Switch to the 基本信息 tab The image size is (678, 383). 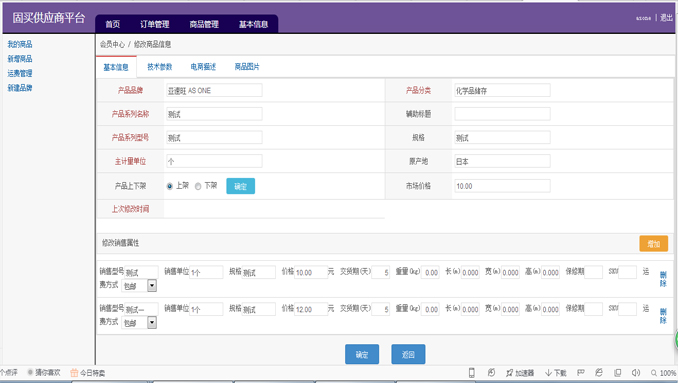coord(116,67)
